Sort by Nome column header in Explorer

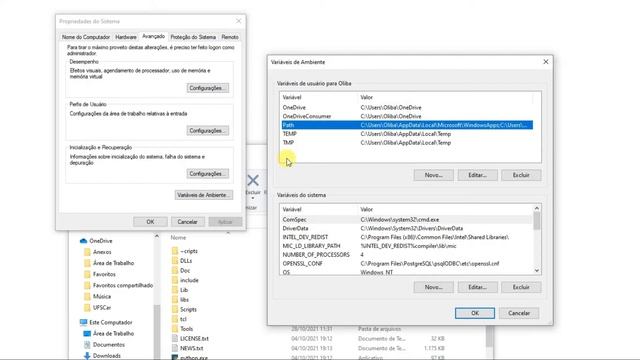178,238
